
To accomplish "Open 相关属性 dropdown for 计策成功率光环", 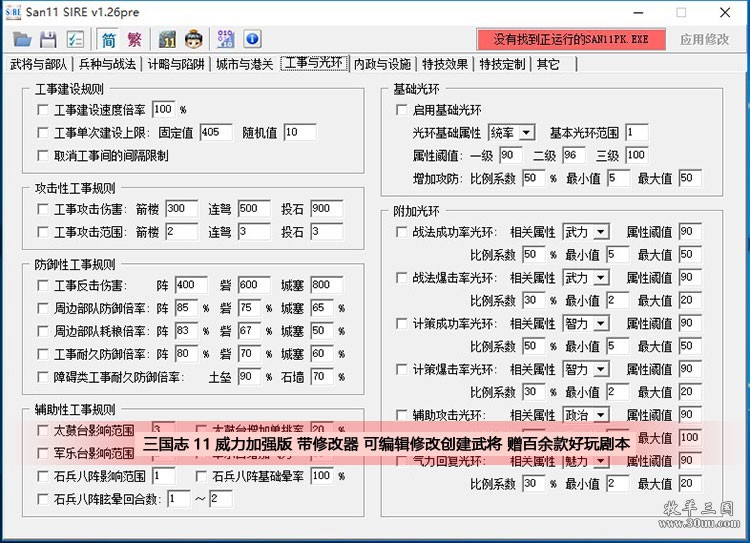I will 586,324.
